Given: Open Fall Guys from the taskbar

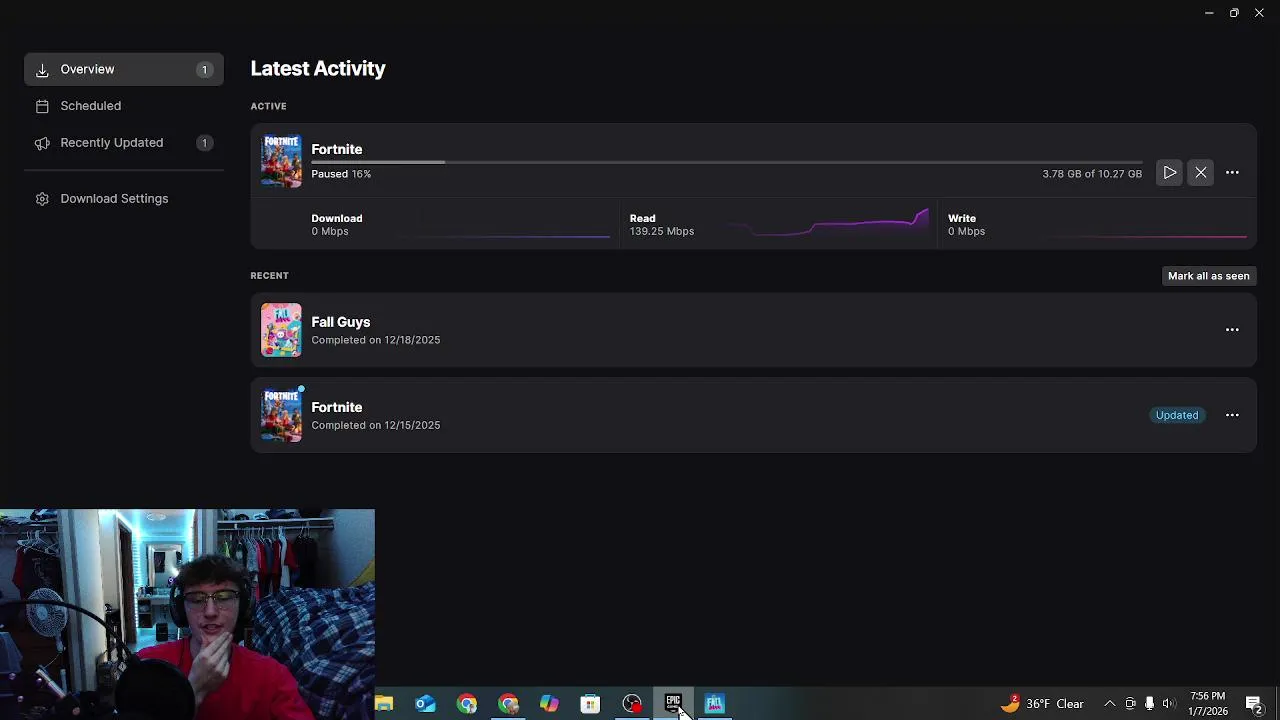Looking at the screenshot, I should (x=714, y=704).
